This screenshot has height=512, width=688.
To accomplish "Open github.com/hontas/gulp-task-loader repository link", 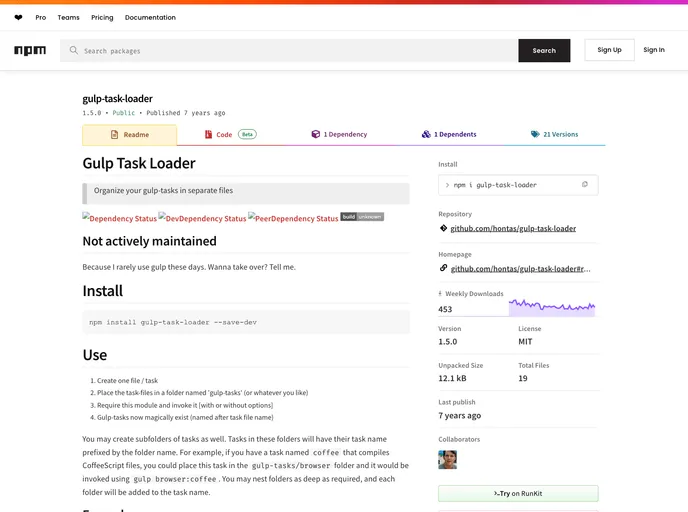I will [x=513, y=228].
